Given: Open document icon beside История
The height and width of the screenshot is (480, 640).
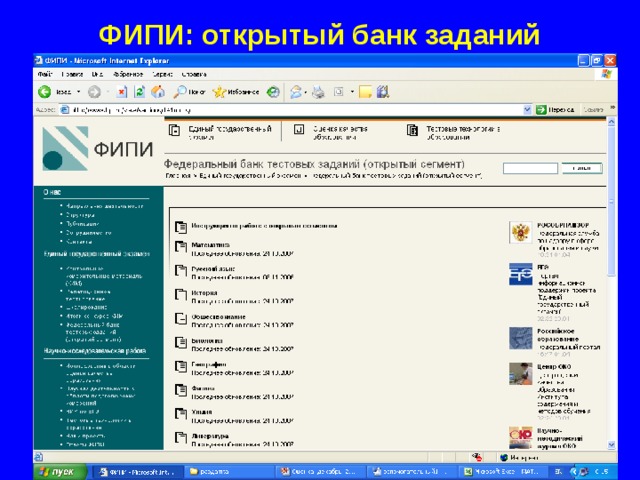Looking at the screenshot, I should (x=181, y=295).
